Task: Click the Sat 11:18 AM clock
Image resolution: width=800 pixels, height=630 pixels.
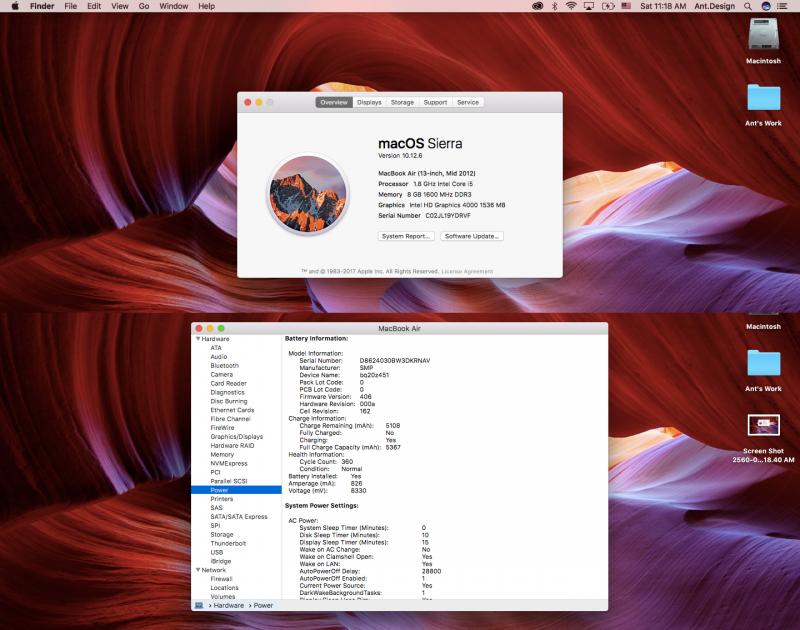Action: (663, 6)
